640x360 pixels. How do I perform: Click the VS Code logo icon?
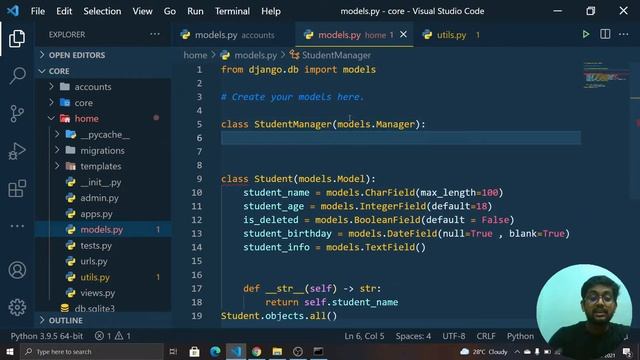[x=13, y=11]
